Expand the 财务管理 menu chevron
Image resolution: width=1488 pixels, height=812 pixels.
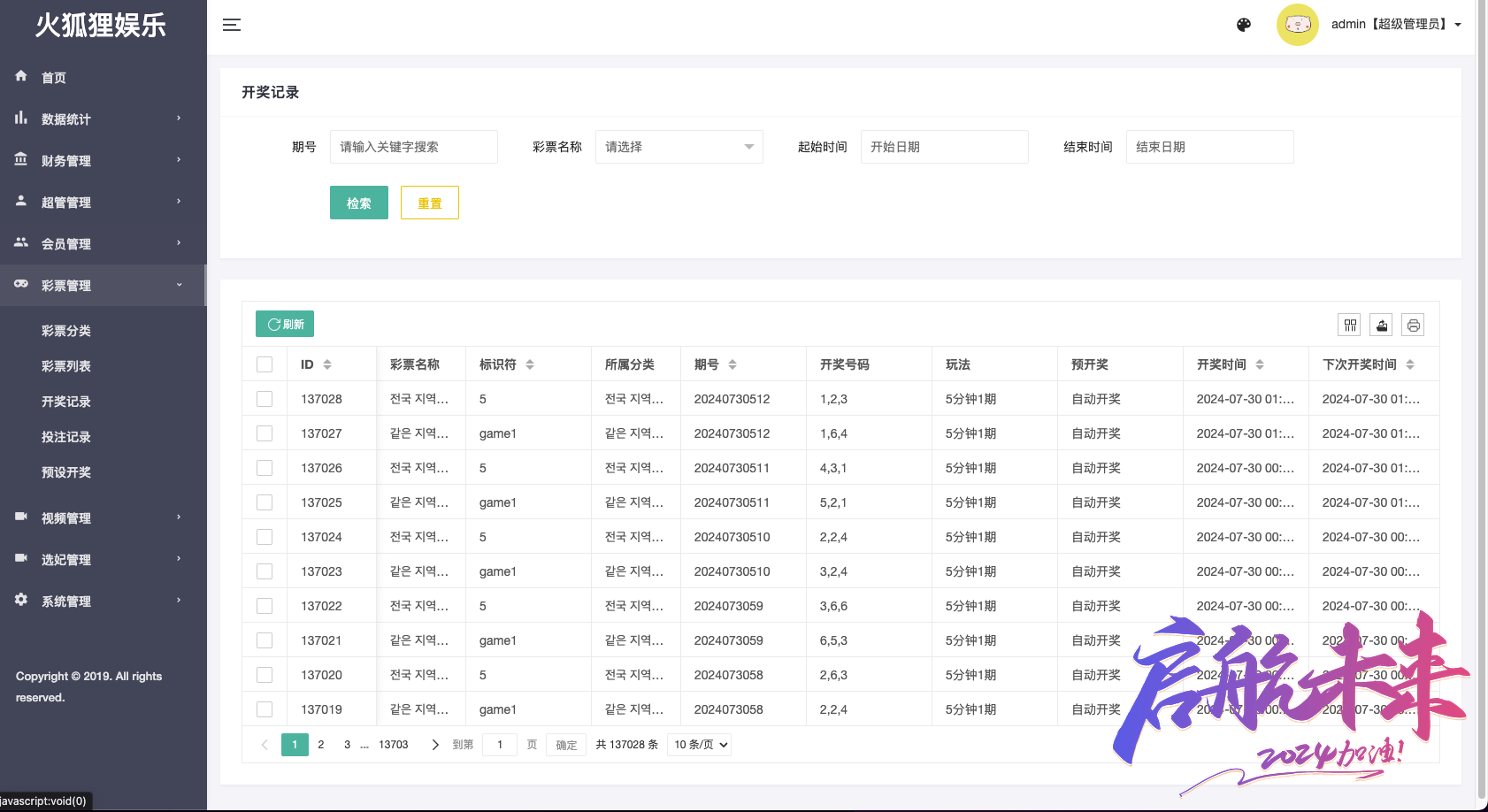179,160
